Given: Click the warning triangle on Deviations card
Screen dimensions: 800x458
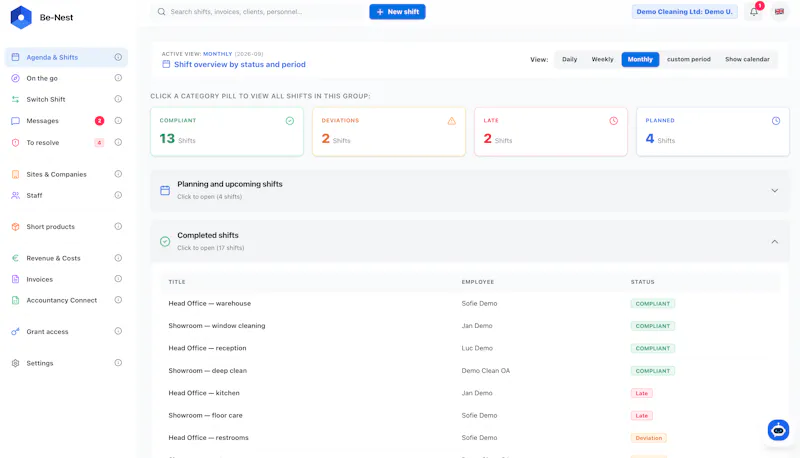Looking at the screenshot, I should [x=452, y=121].
